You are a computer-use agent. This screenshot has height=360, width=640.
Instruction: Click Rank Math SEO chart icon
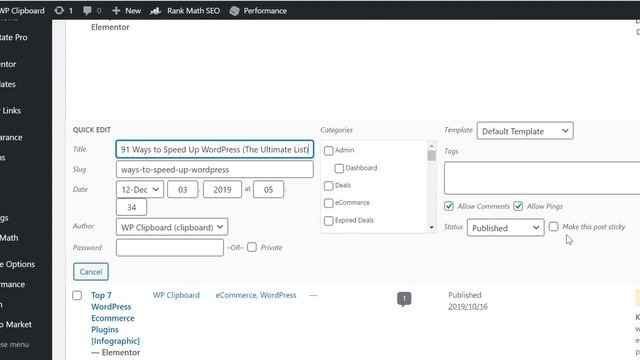155,11
